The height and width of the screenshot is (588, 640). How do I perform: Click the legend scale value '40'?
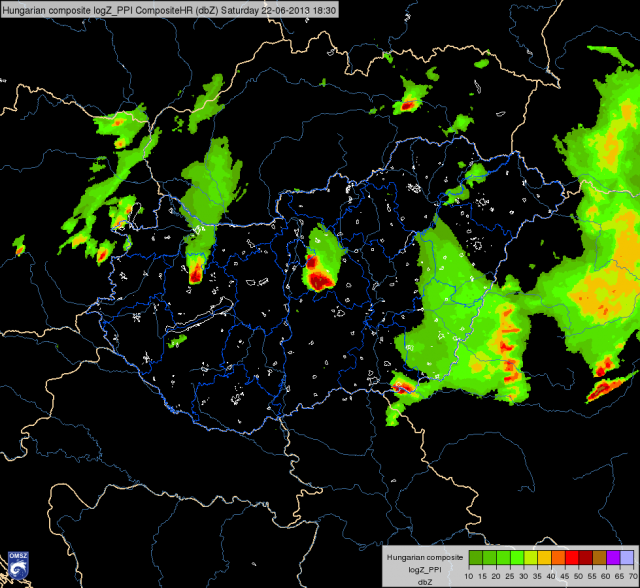pyautogui.click(x=551, y=576)
